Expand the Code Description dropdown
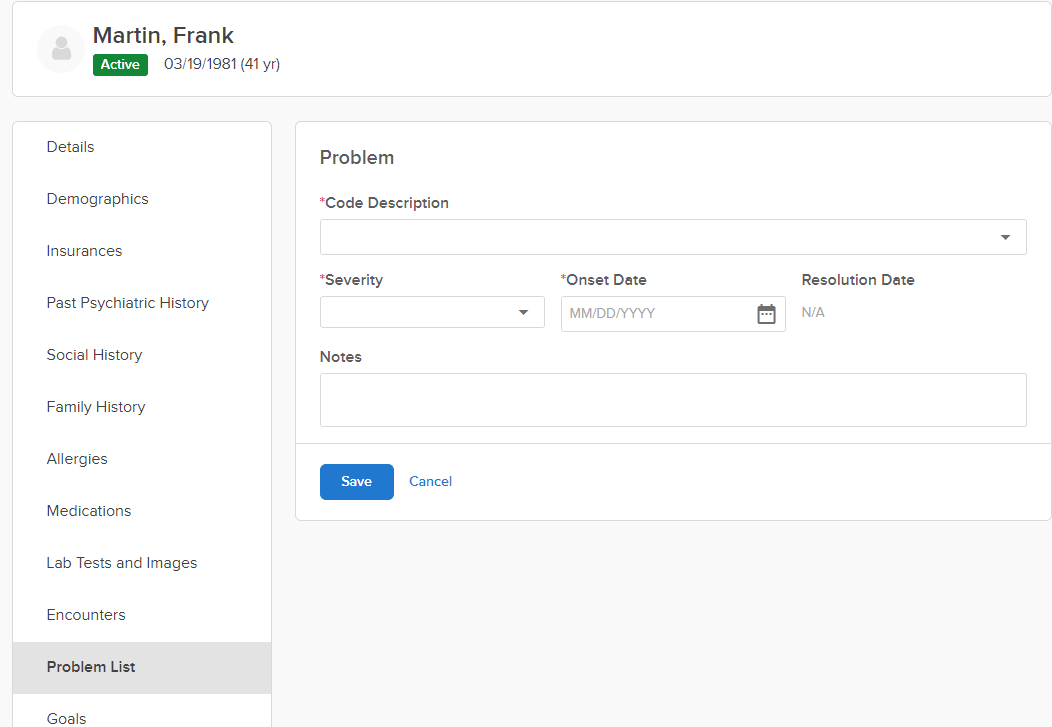Viewport: 1052px width, 727px height. 1004,237
